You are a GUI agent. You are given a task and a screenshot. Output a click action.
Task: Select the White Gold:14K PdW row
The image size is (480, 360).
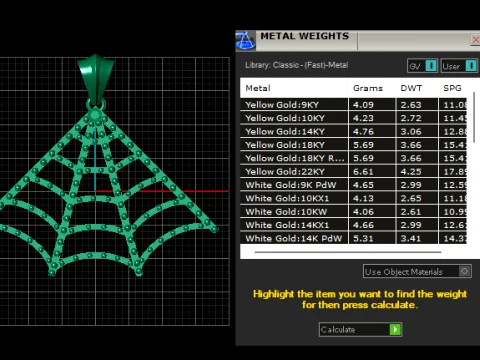353,238
